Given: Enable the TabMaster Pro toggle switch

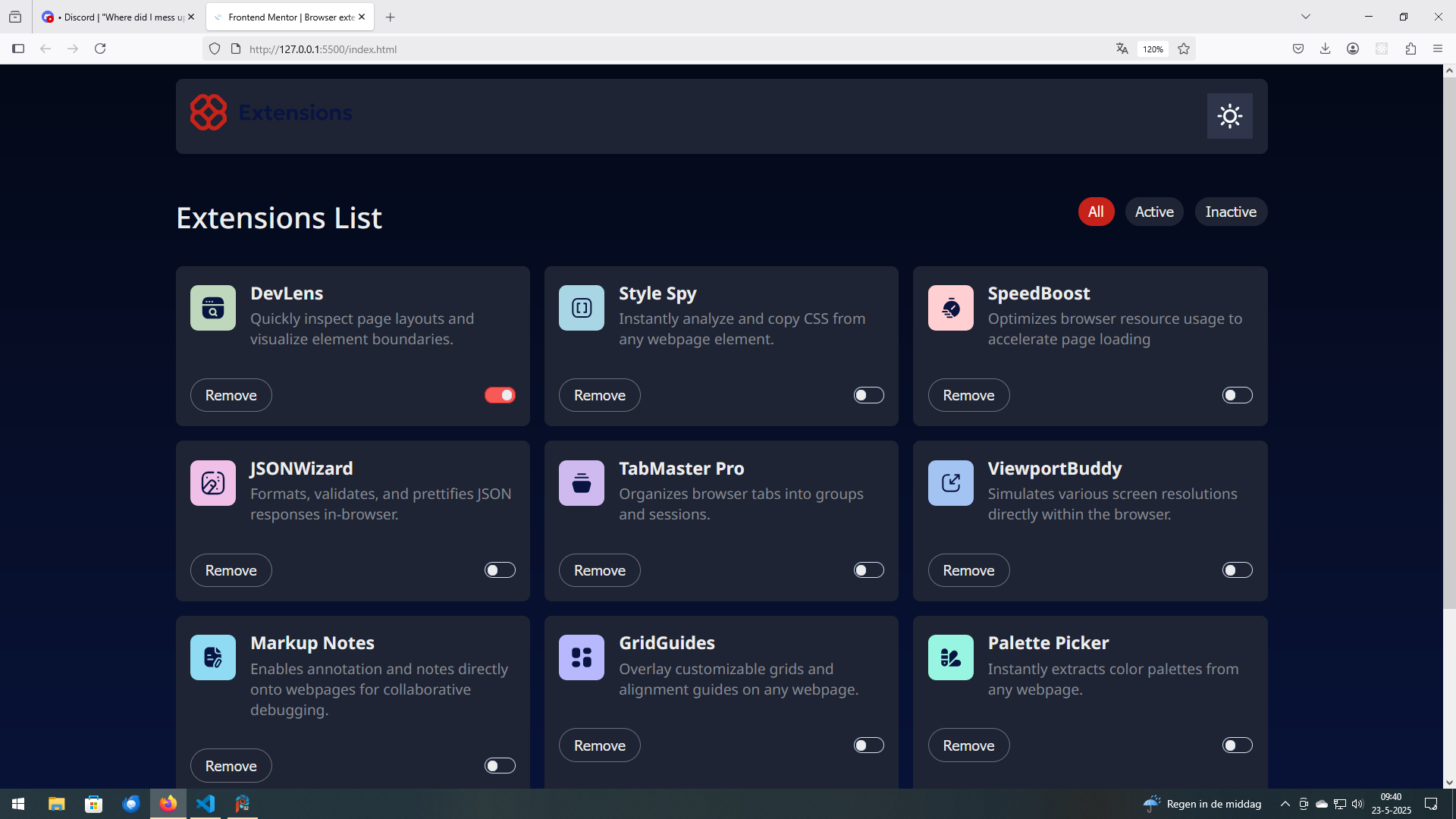Looking at the screenshot, I should pyautogui.click(x=868, y=570).
